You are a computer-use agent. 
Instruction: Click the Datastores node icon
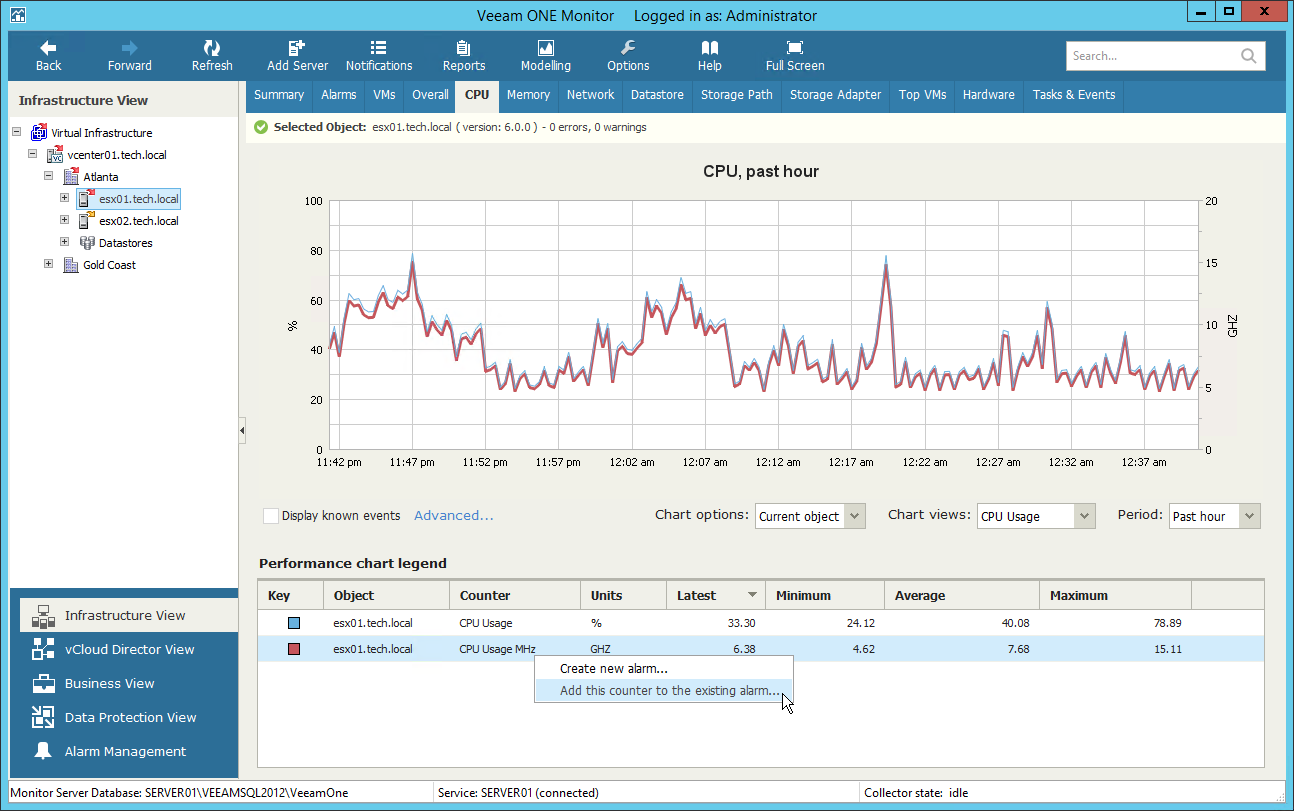coord(87,242)
